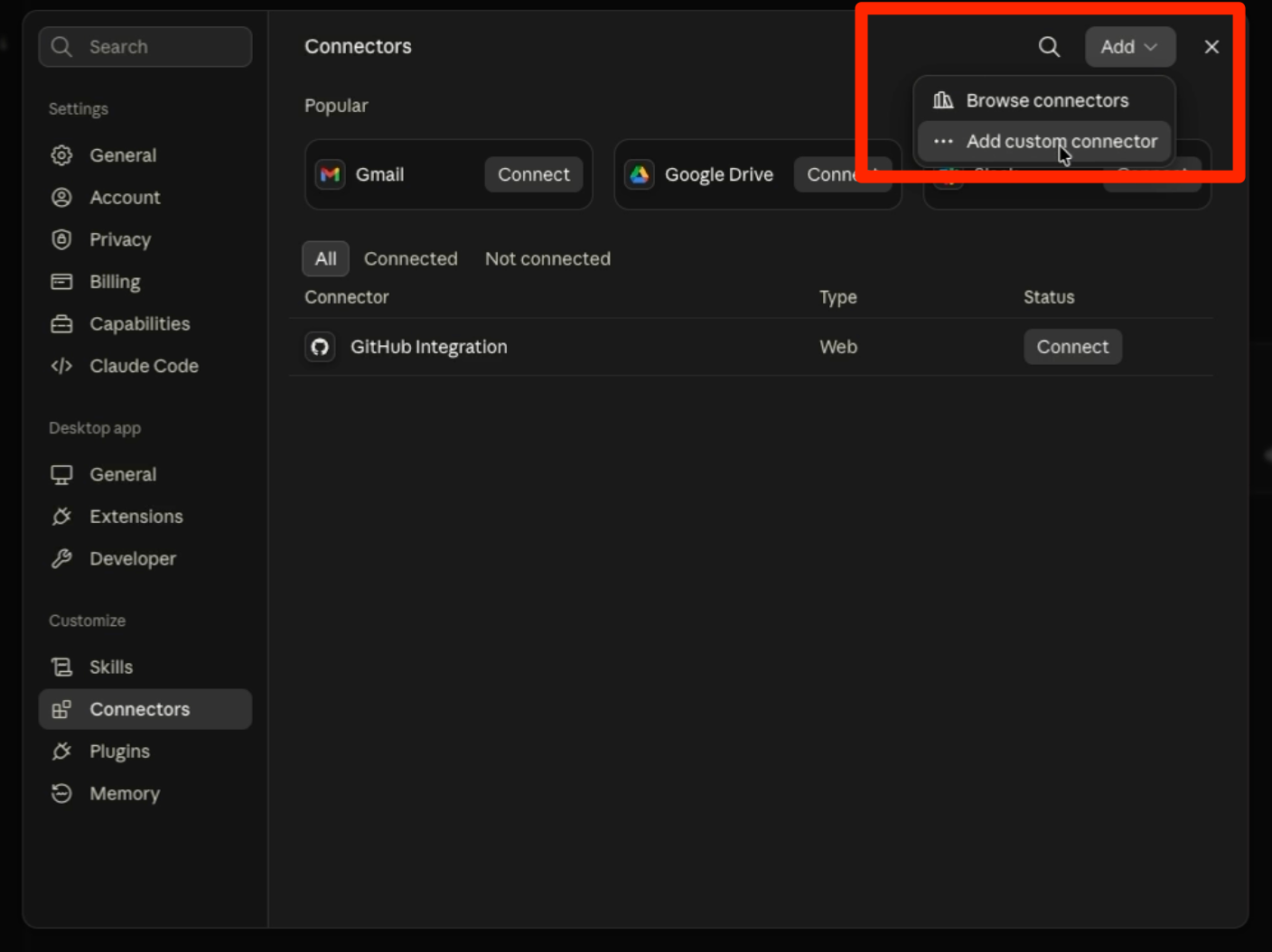Click the Capabilities briefcase icon
Viewport: 1272px width, 952px height.
(x=61, y=324)
